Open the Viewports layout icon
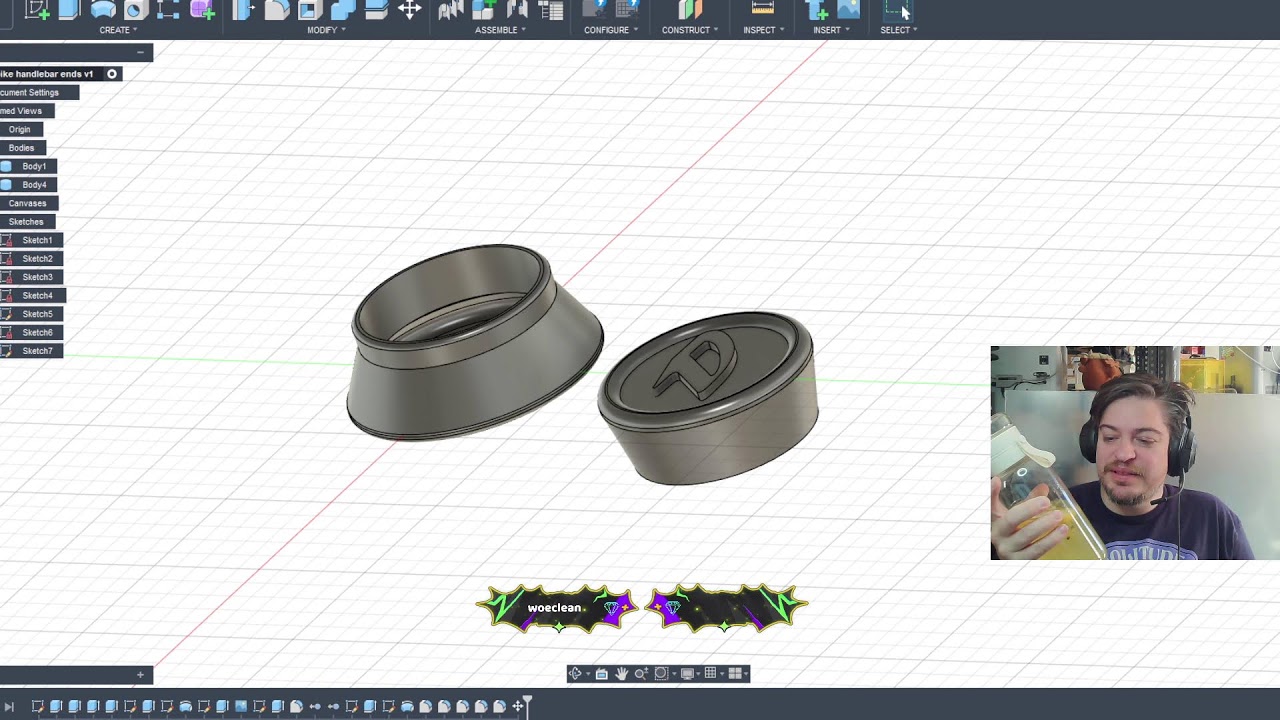Image resolution: width=1280 pixels, height=720 pixels. (x=734, y=674)
